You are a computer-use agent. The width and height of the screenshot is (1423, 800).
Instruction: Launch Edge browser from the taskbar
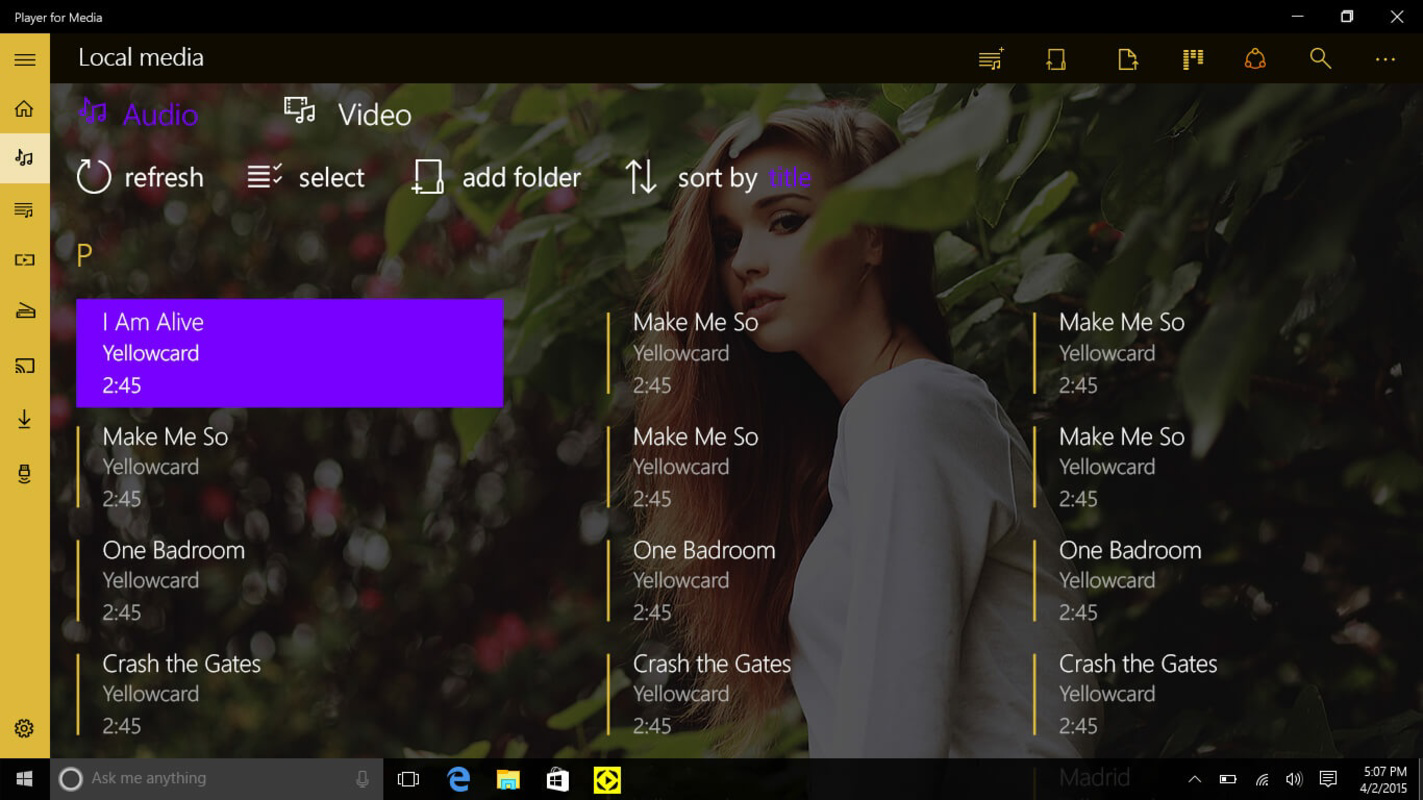click(x=458, y=779)
